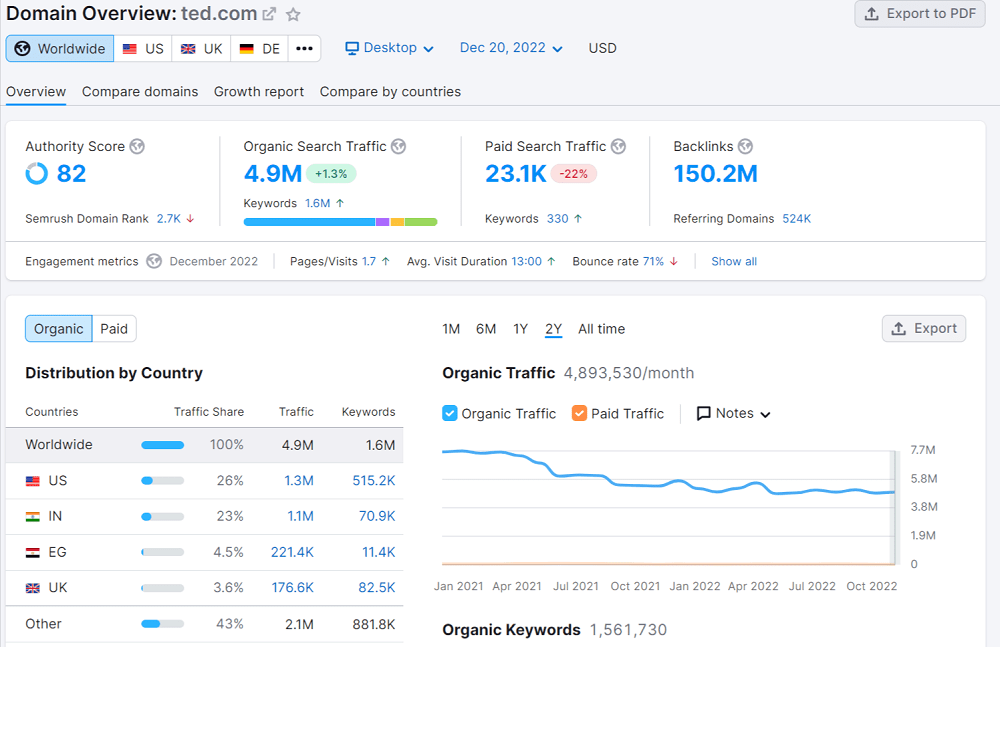The image size is (1000, 750).
Task: Click Organic Traffic line chart area
Action: tap(668, 508)
